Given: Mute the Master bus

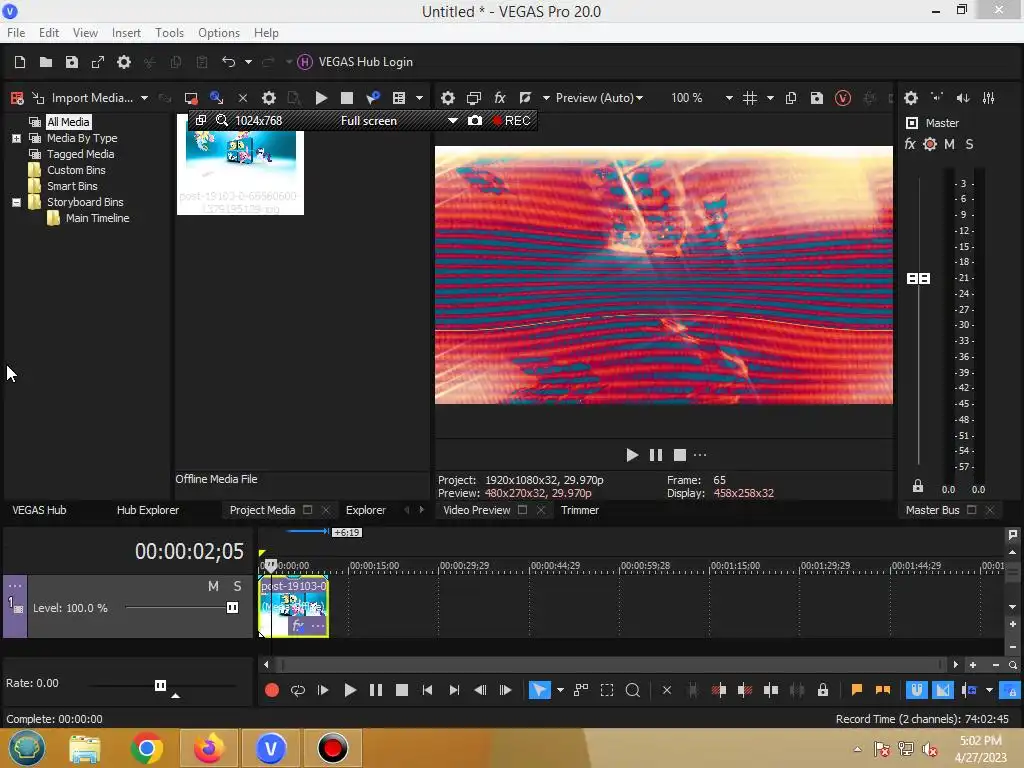Looking at the screenshot, I should [949, 144].
